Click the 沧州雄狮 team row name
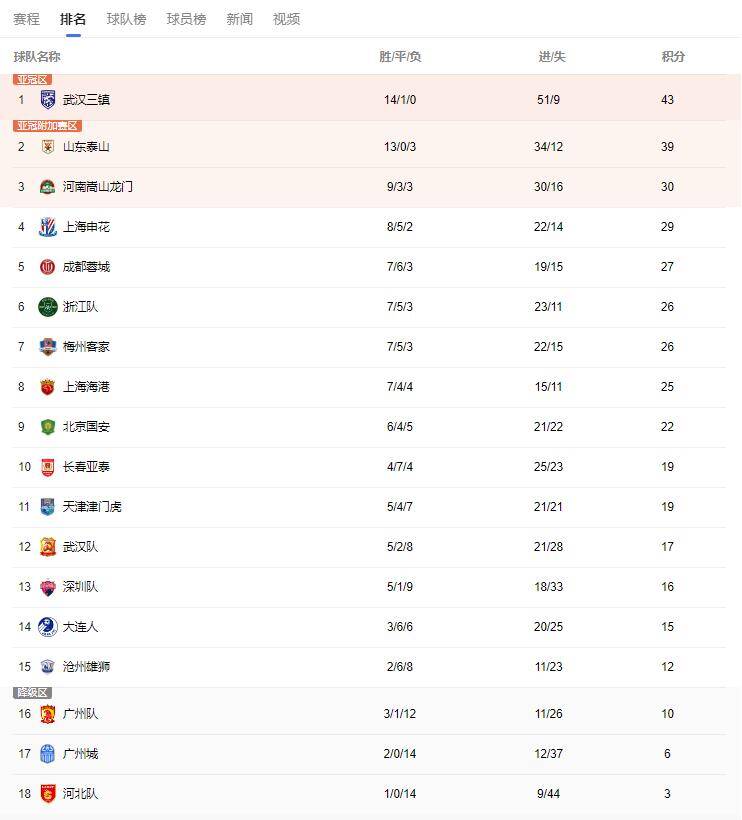This screenshot has width=742, height=820. coord(86,667)
